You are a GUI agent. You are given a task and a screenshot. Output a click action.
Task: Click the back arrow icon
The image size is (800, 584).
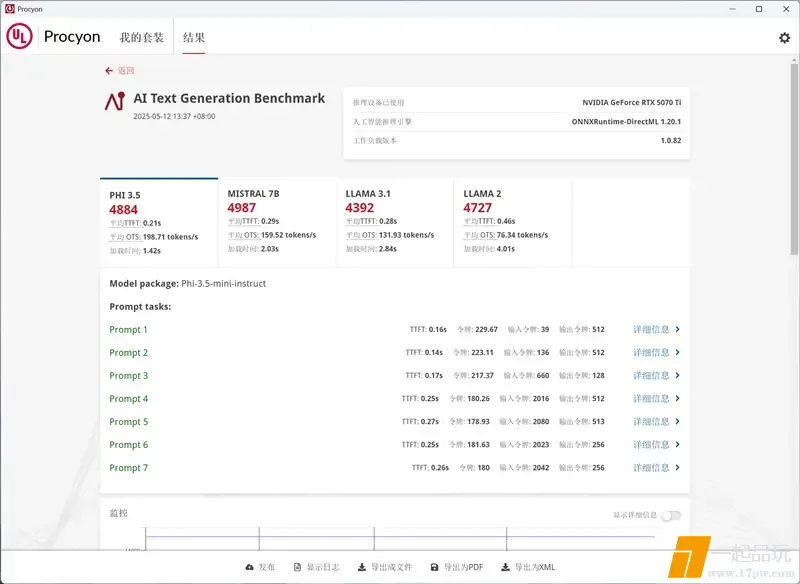tap(109, 70)
